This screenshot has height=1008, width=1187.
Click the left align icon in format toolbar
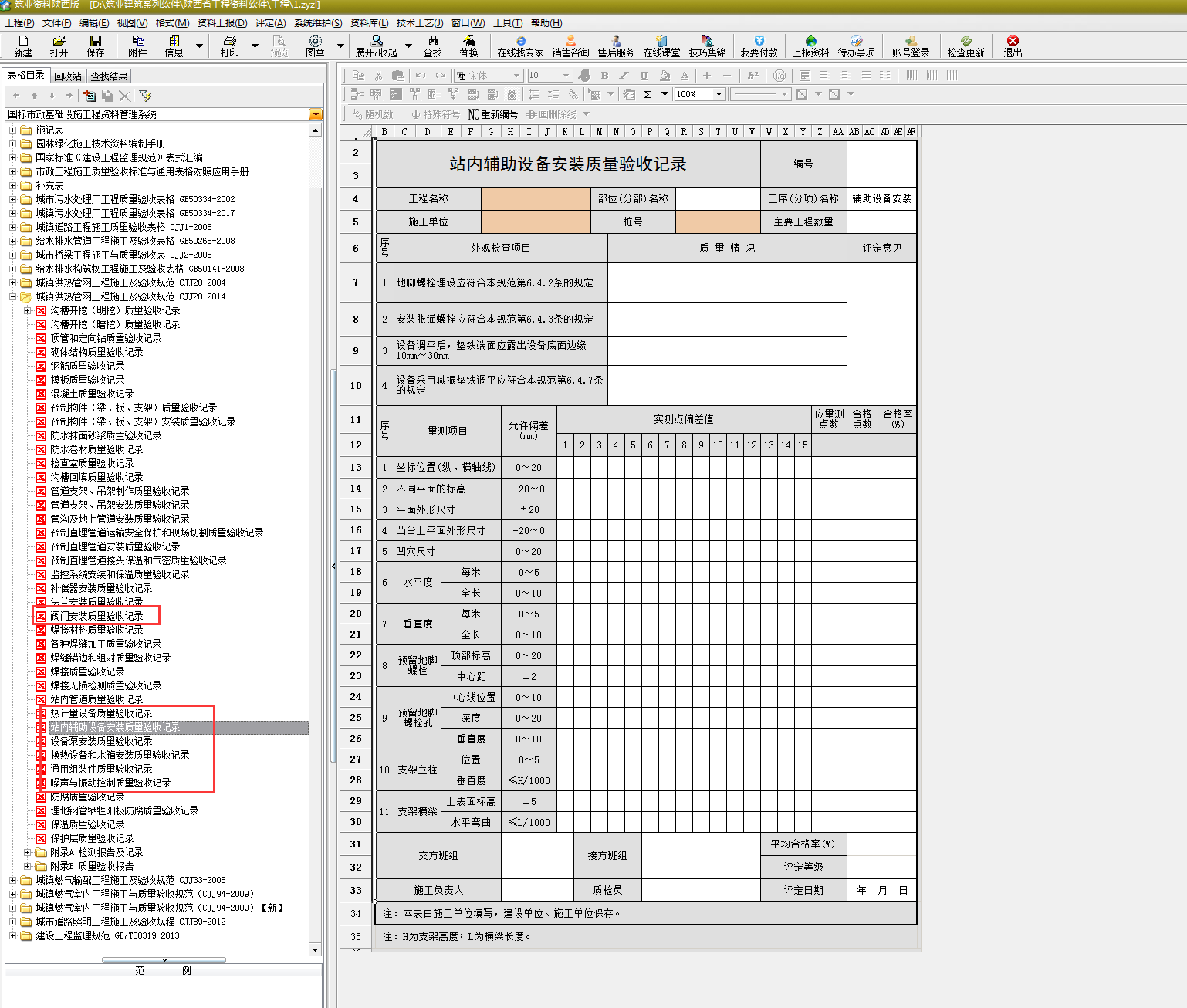click(824, 75)
